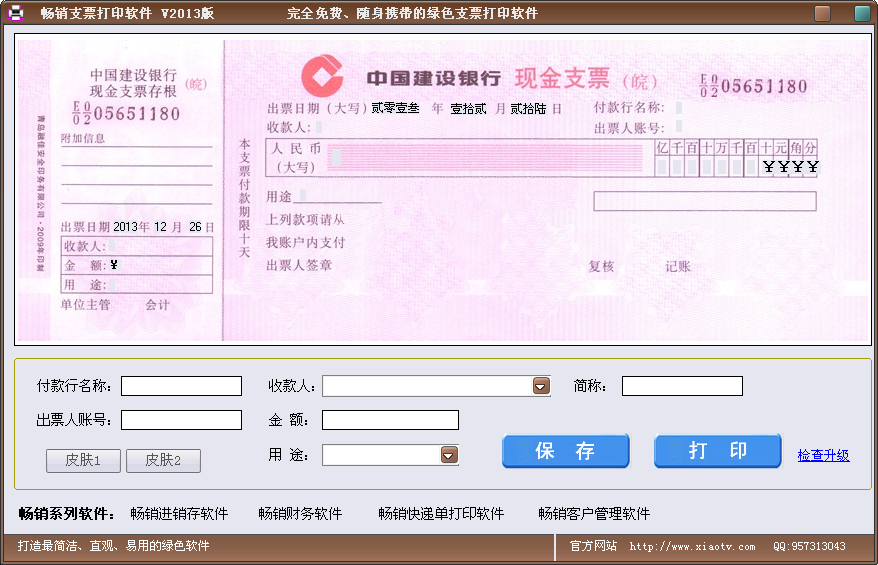This screenshot has height=565, width=878.
Task: Click the 付款行名称 input field
Action: click(181, 386)
